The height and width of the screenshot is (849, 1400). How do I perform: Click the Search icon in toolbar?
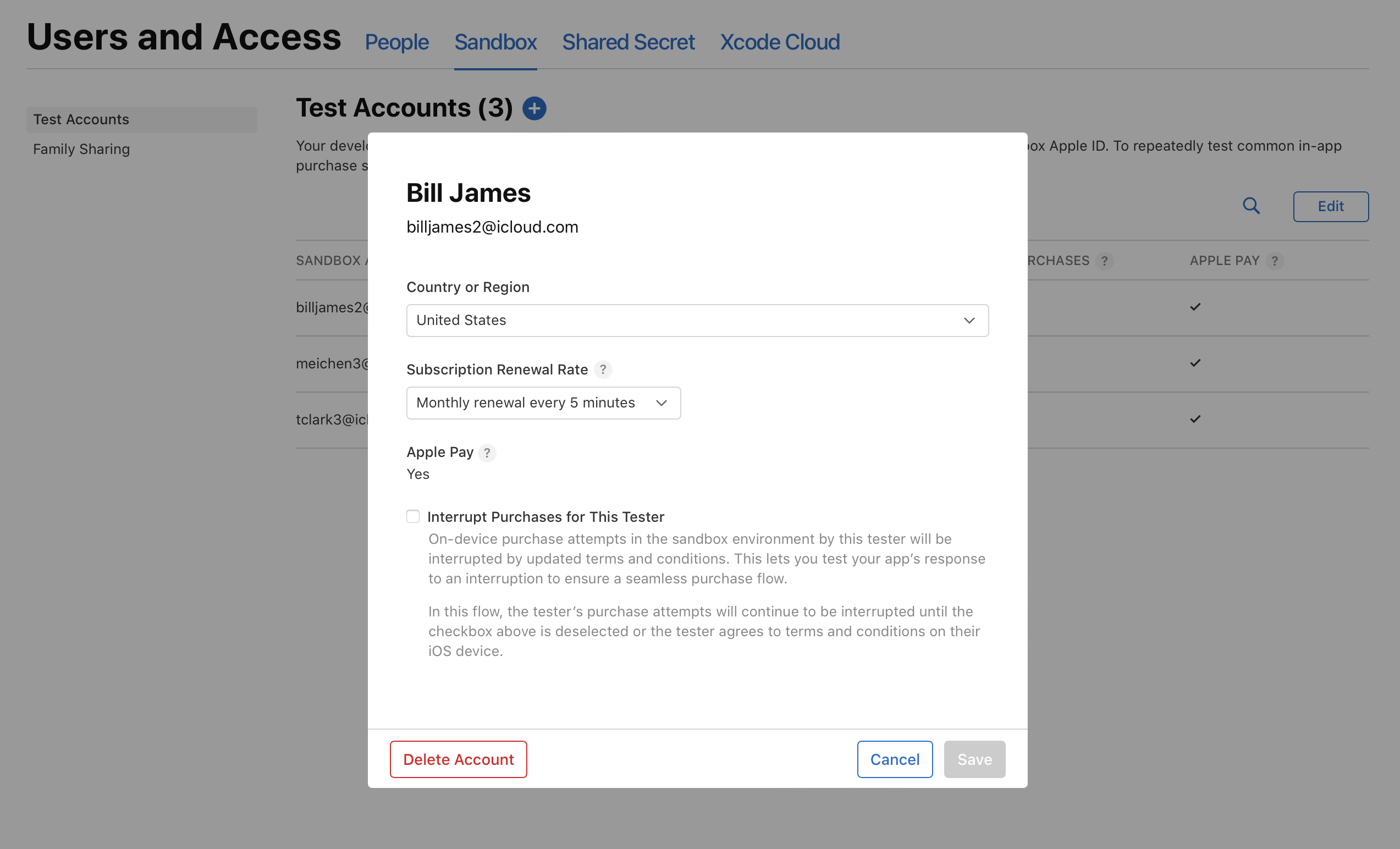tap(1253, 206)
